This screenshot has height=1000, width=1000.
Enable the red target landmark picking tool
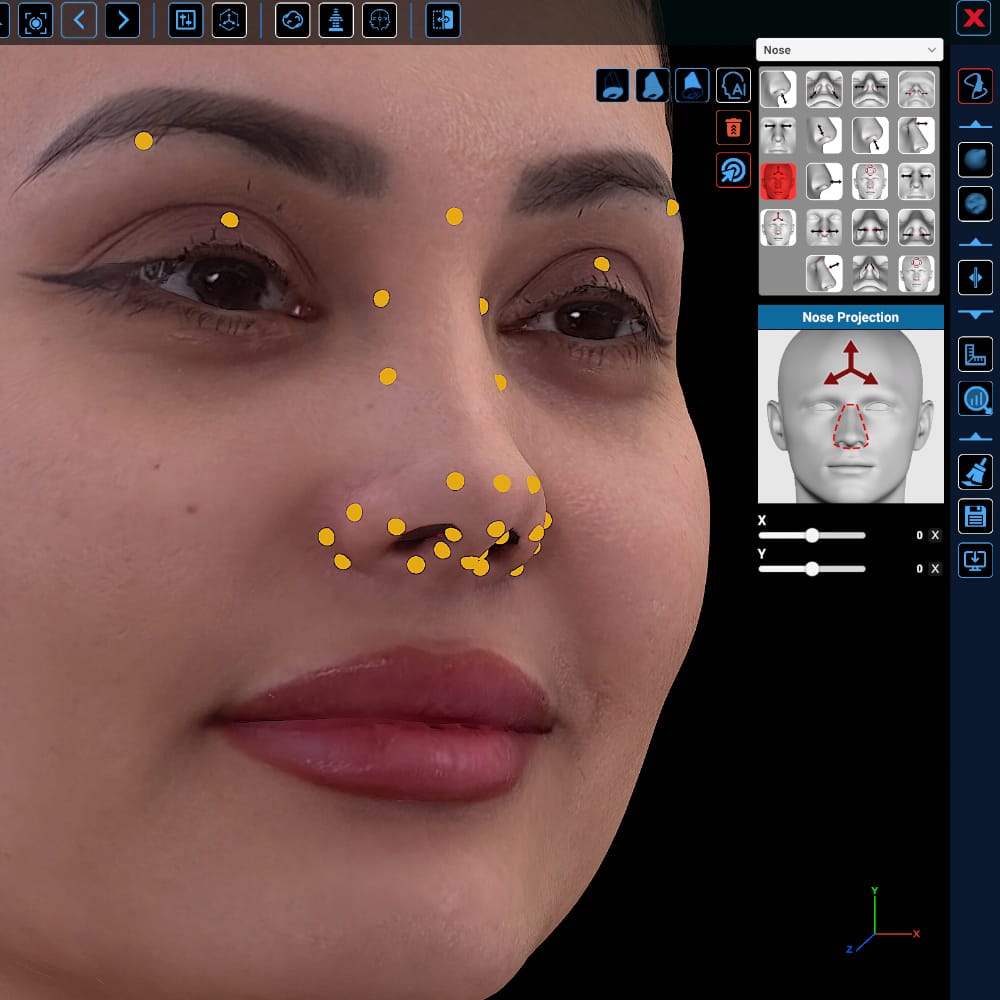point(733,170)
